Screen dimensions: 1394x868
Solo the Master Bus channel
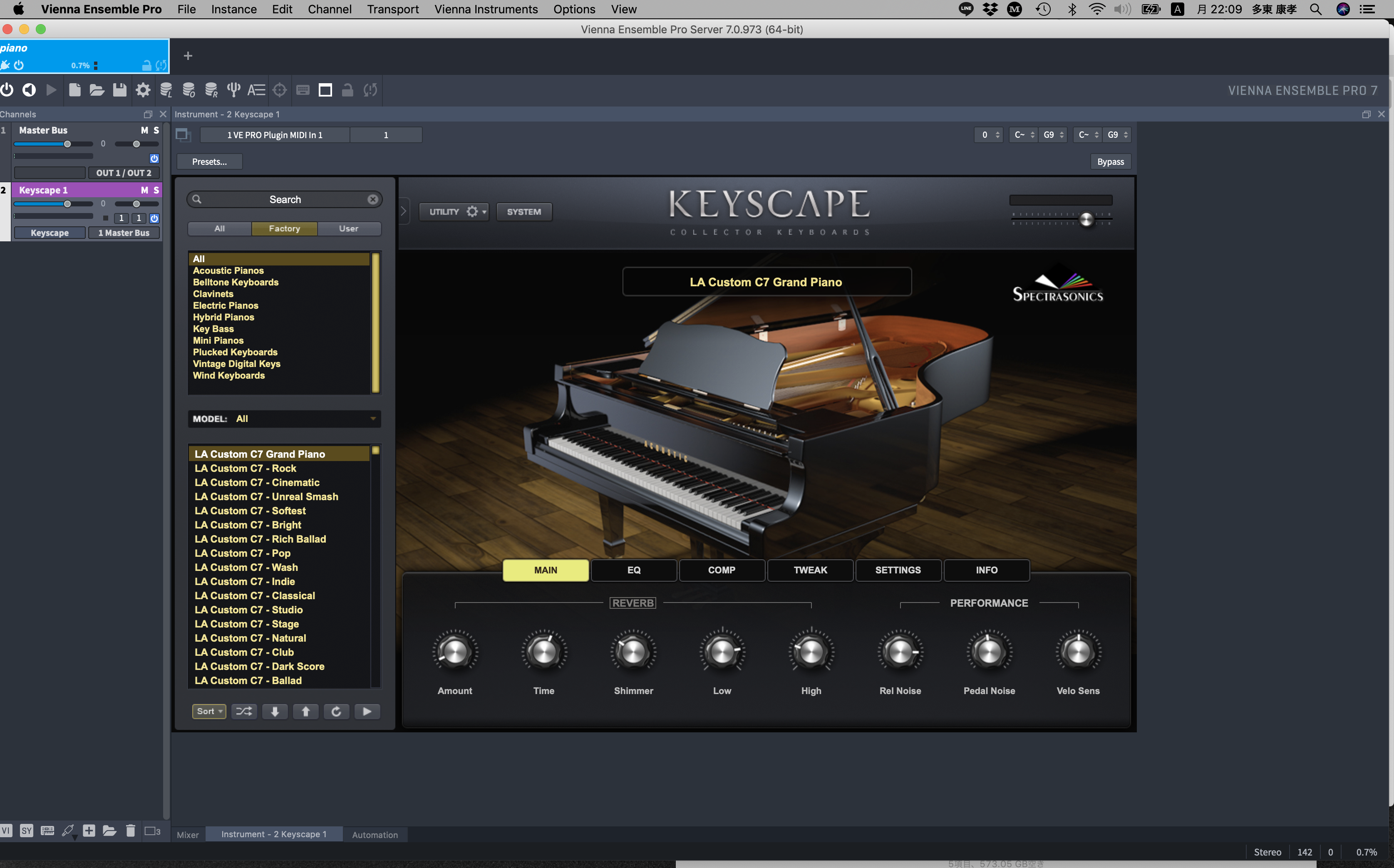pyautogui.click(x=156, y=130)
